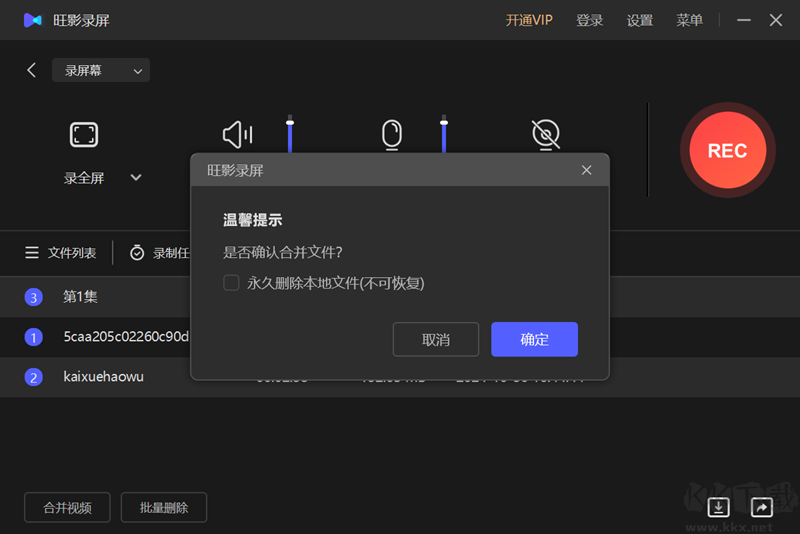This screenshot has width=800, height=534.
Task: Adjust the speaker volume slider
Action: click(290, 134)
